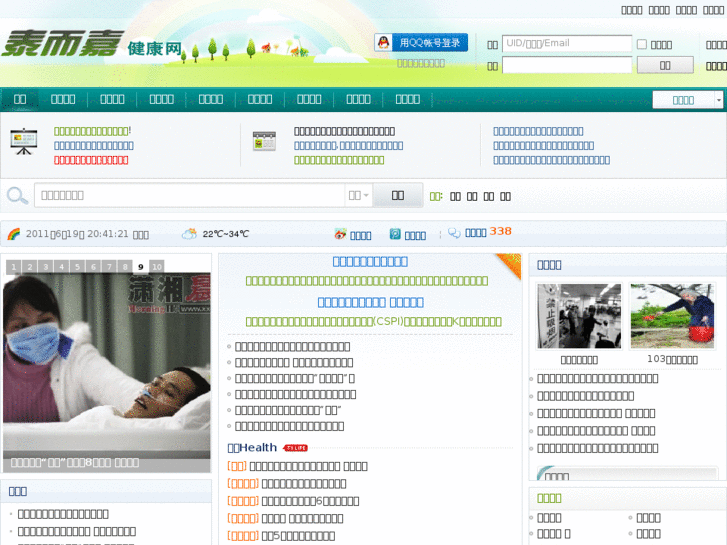Screen dimensions: 727x545
Task: Tick the checkbox beside the UID field
Action: click(x=642, y=44)
